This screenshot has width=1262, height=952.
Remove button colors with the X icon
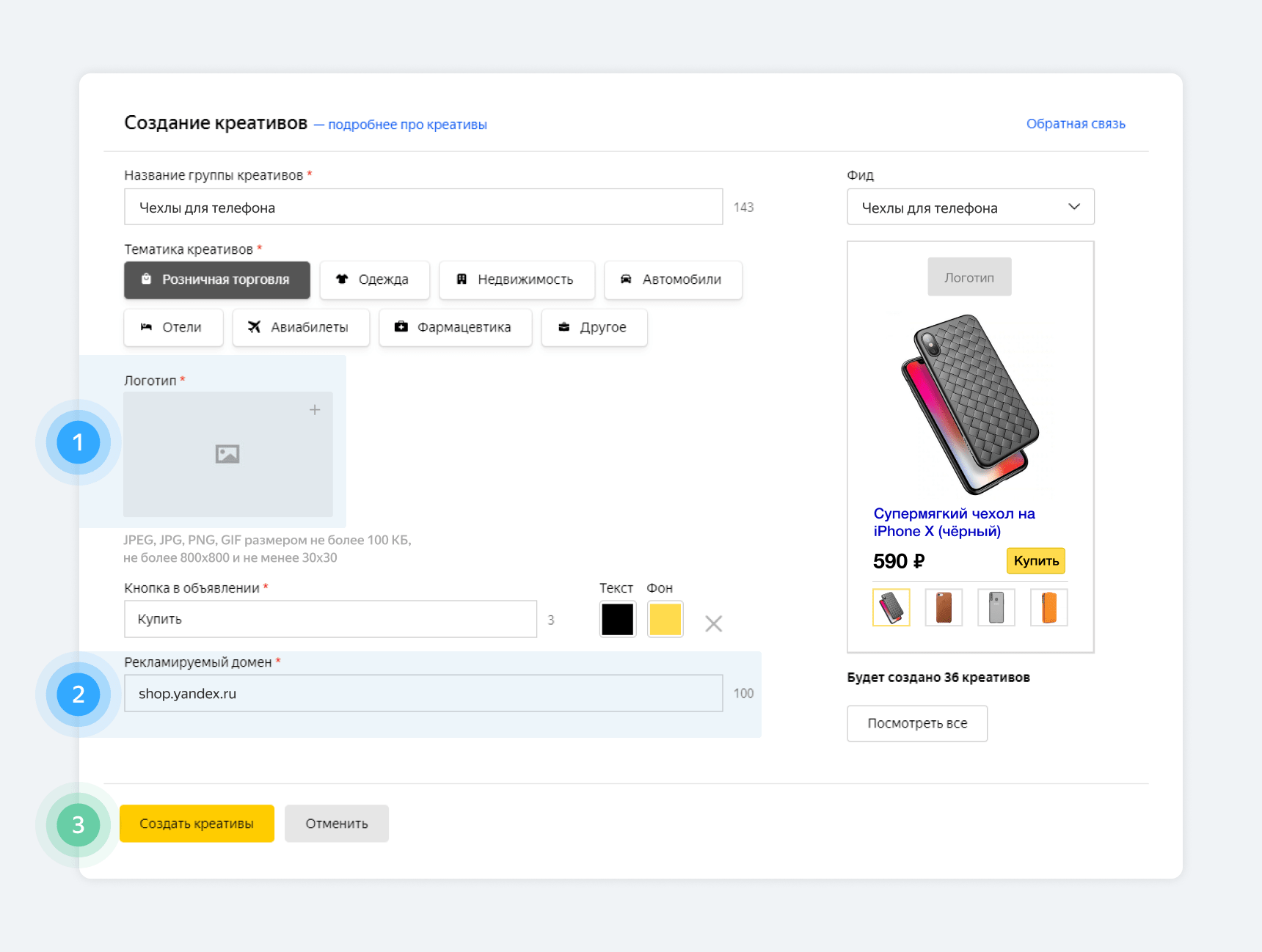tap(713, 623)
